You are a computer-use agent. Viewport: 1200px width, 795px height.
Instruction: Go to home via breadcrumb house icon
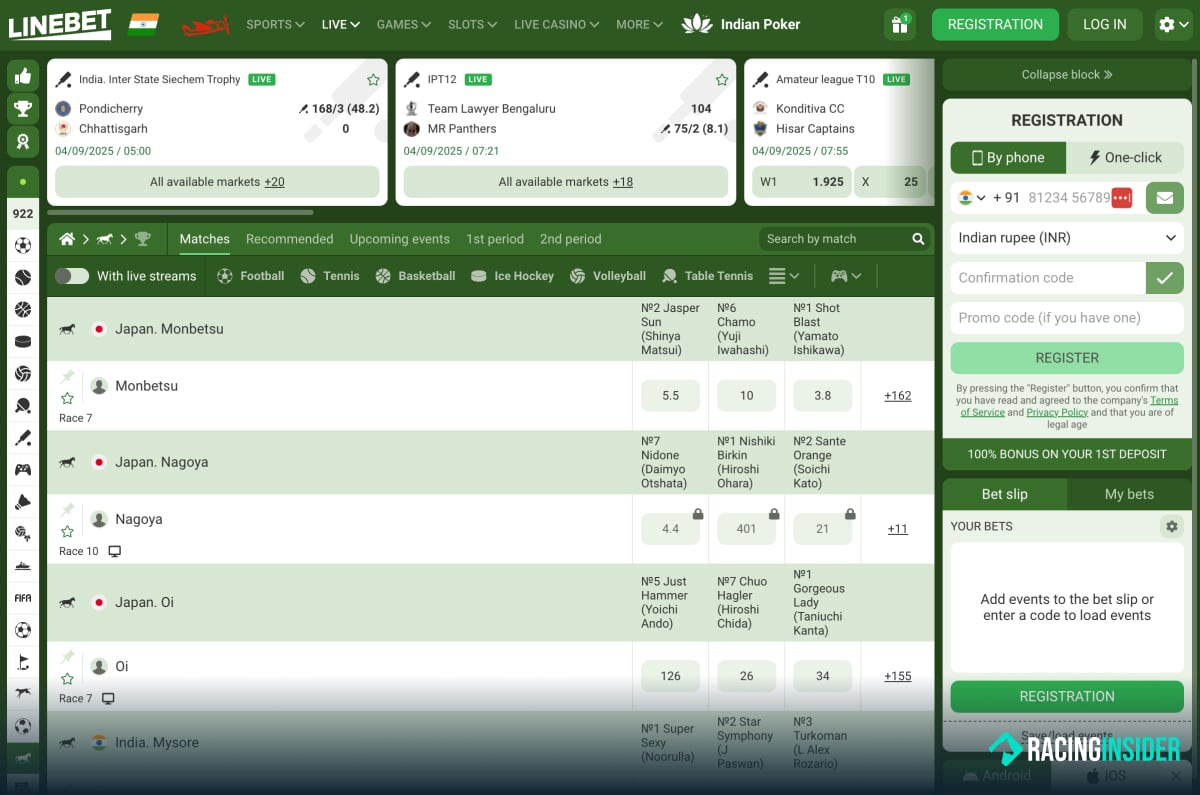coord(67,239)
